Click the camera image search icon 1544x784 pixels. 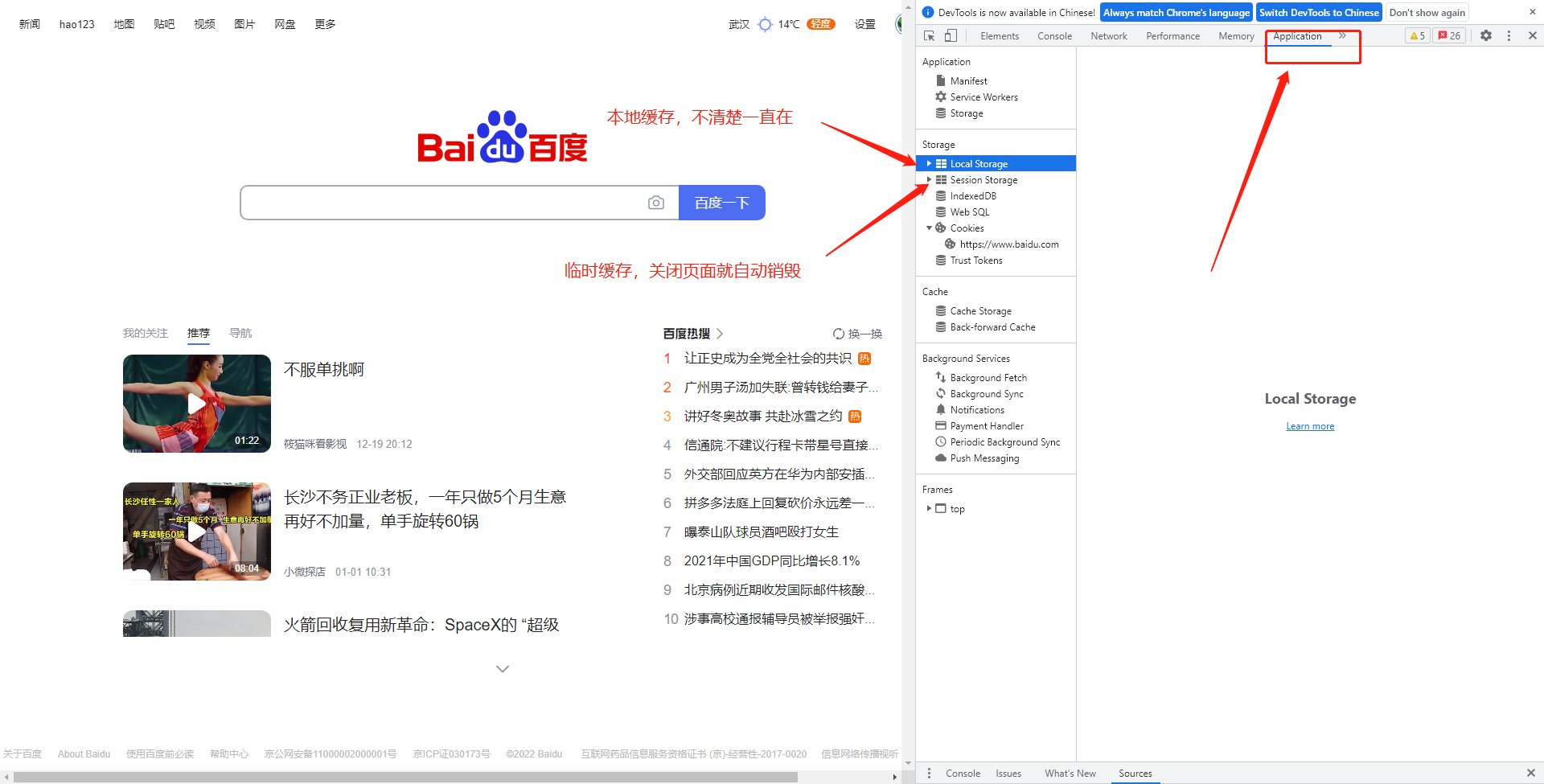point(656,203)
